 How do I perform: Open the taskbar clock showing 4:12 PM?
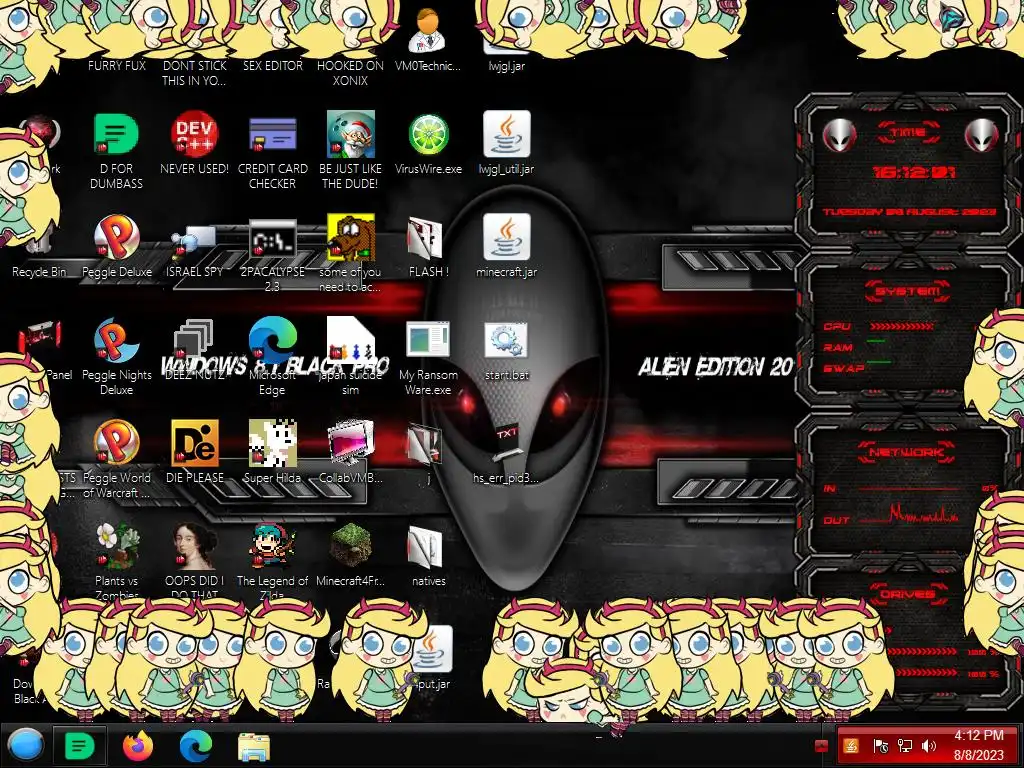[978, 745]
